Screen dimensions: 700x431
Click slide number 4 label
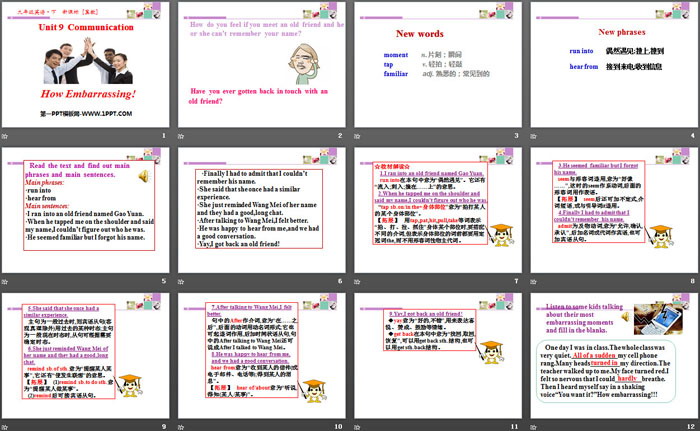[693, 135]
